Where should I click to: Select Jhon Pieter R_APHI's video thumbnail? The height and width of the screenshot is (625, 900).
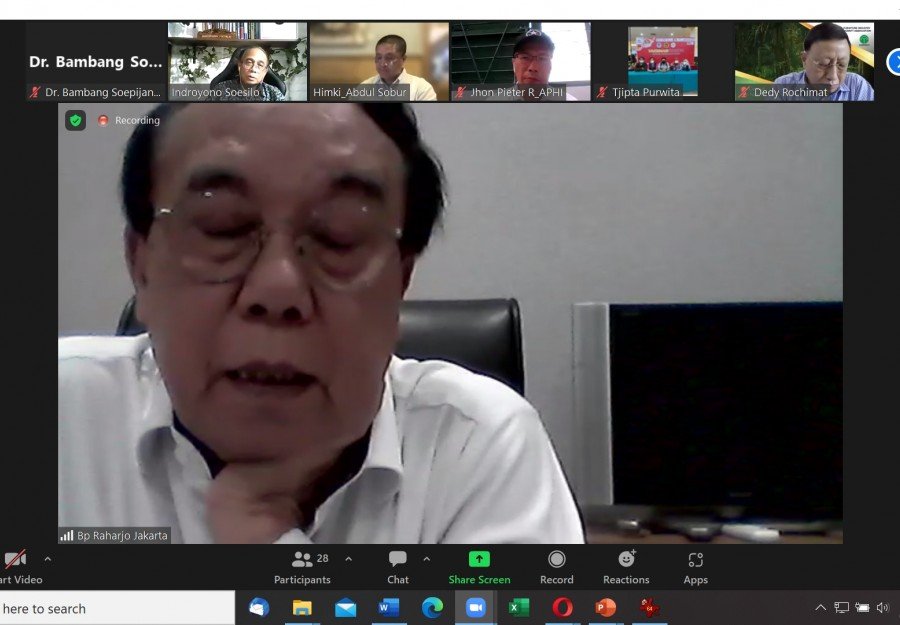[x=521, y=61]
